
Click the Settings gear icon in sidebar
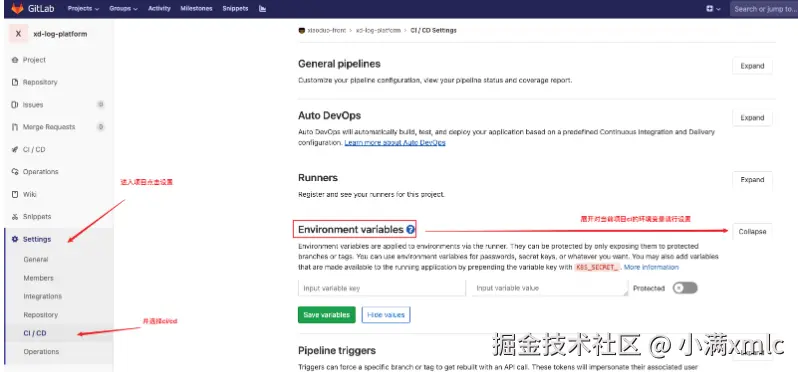15,239
